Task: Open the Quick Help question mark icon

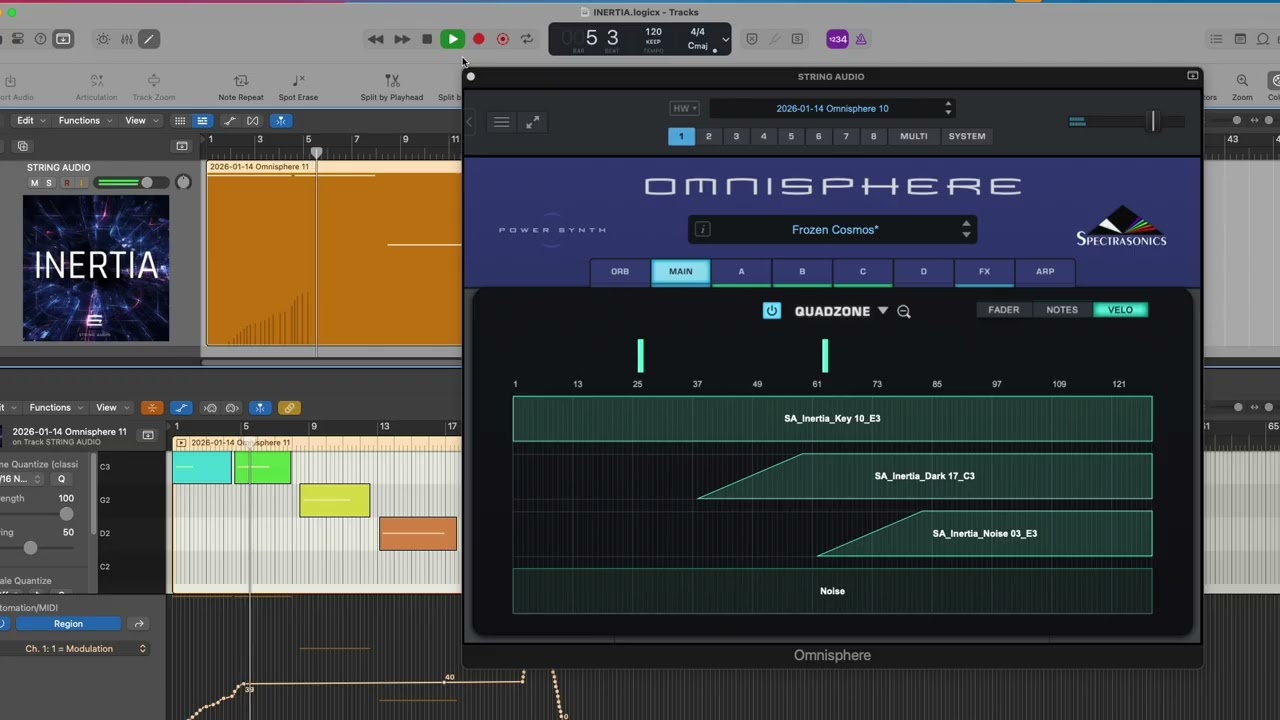Action: (40, 39)
